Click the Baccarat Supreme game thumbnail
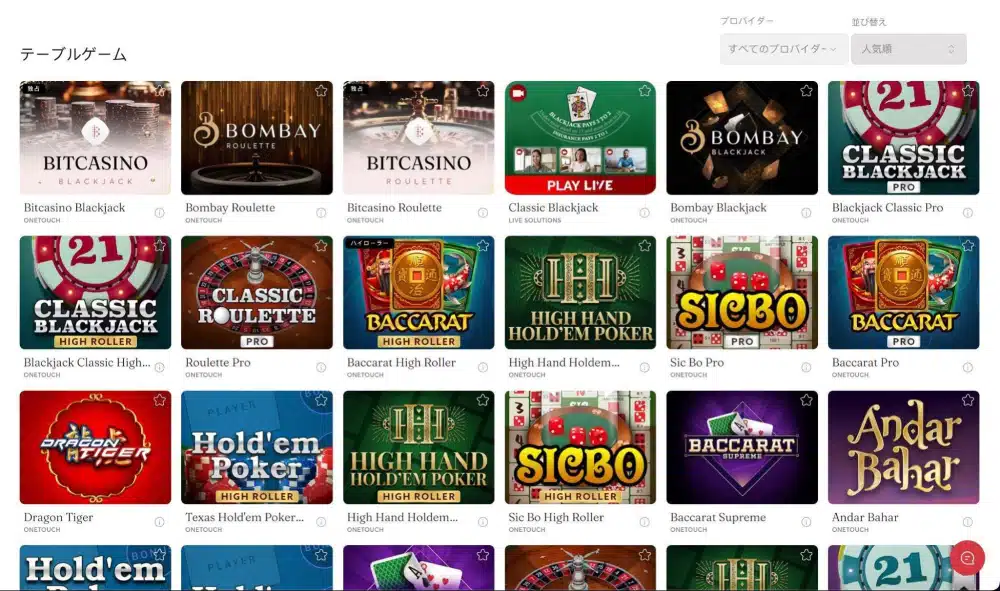1000x591 pixels. pyautogui.click(x=742, y=448)
